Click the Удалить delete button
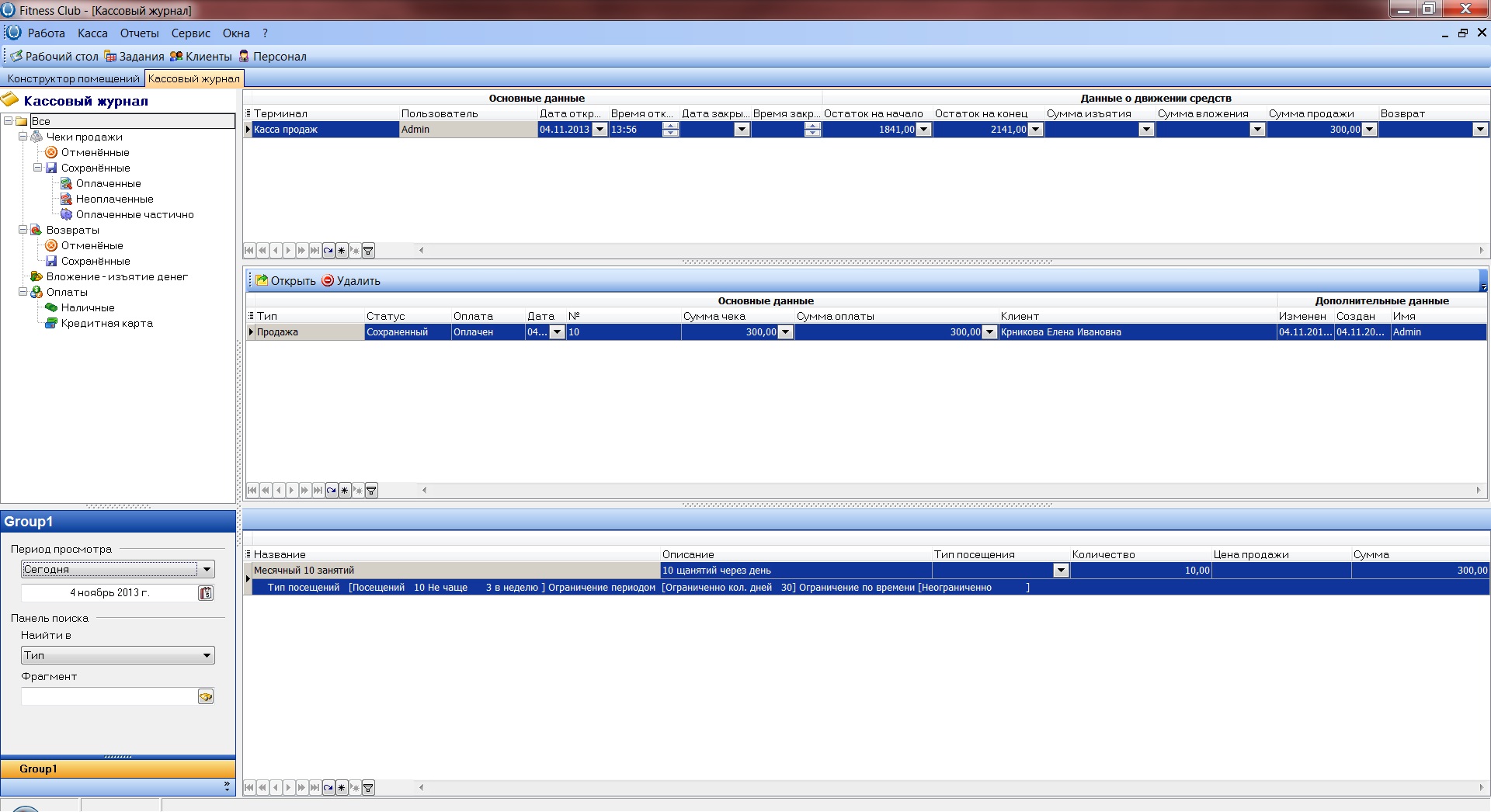Viewport: 1491px width, 812px height. (x=351, y=281)
